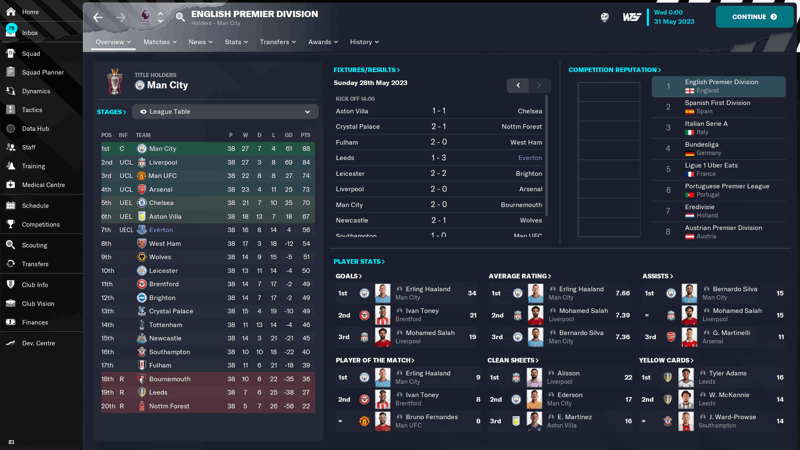
Task: Open Transfers icon in sidebar
Action: pyautogui.click(x=11, y=264)
